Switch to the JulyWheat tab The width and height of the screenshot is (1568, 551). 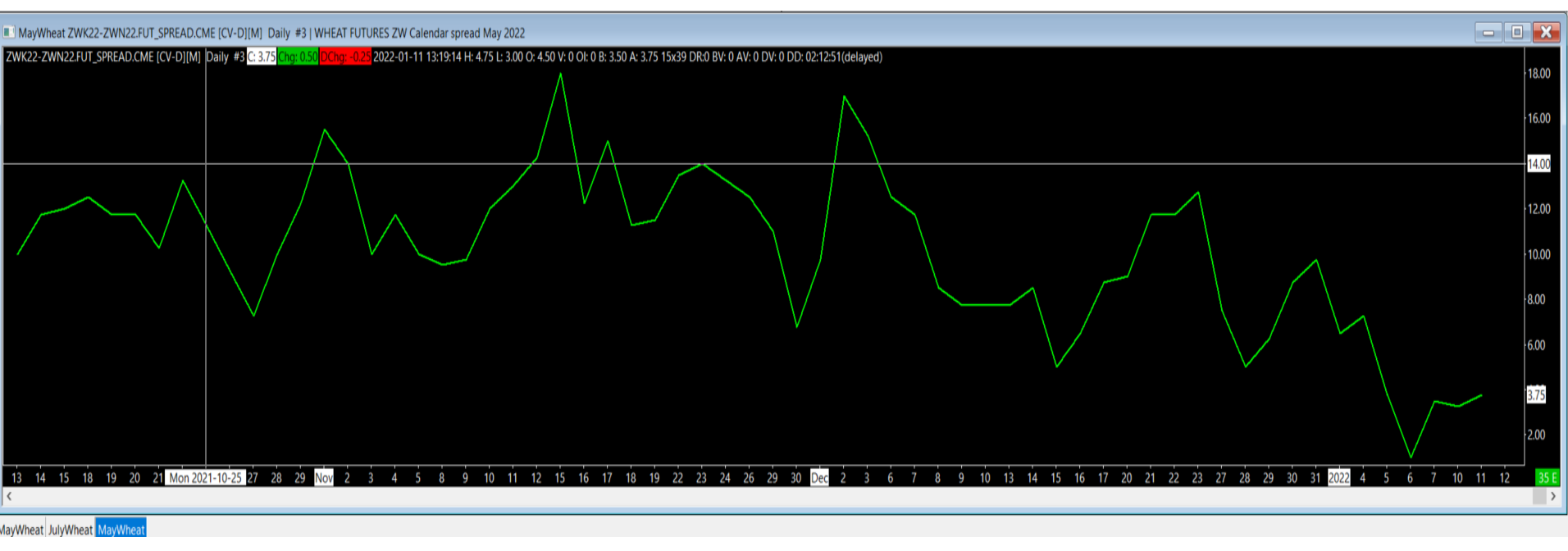[x=71, y=530]
